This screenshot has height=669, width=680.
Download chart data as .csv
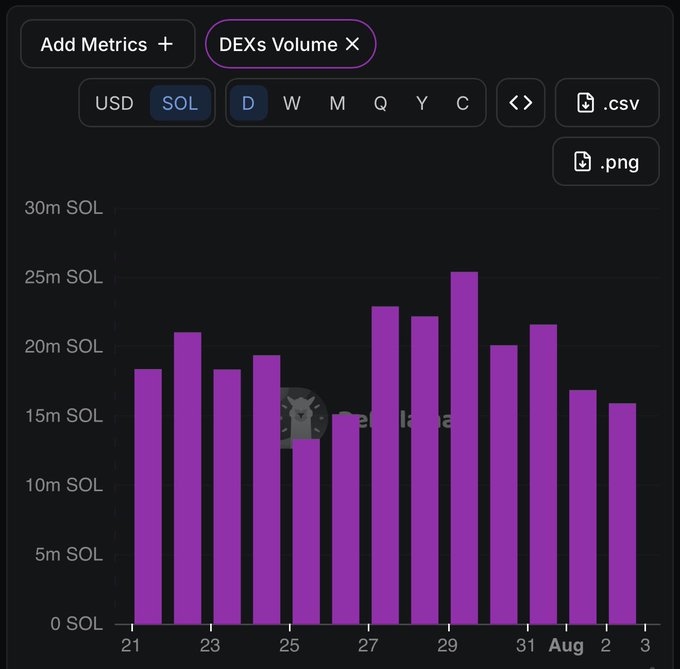(607, 103)
